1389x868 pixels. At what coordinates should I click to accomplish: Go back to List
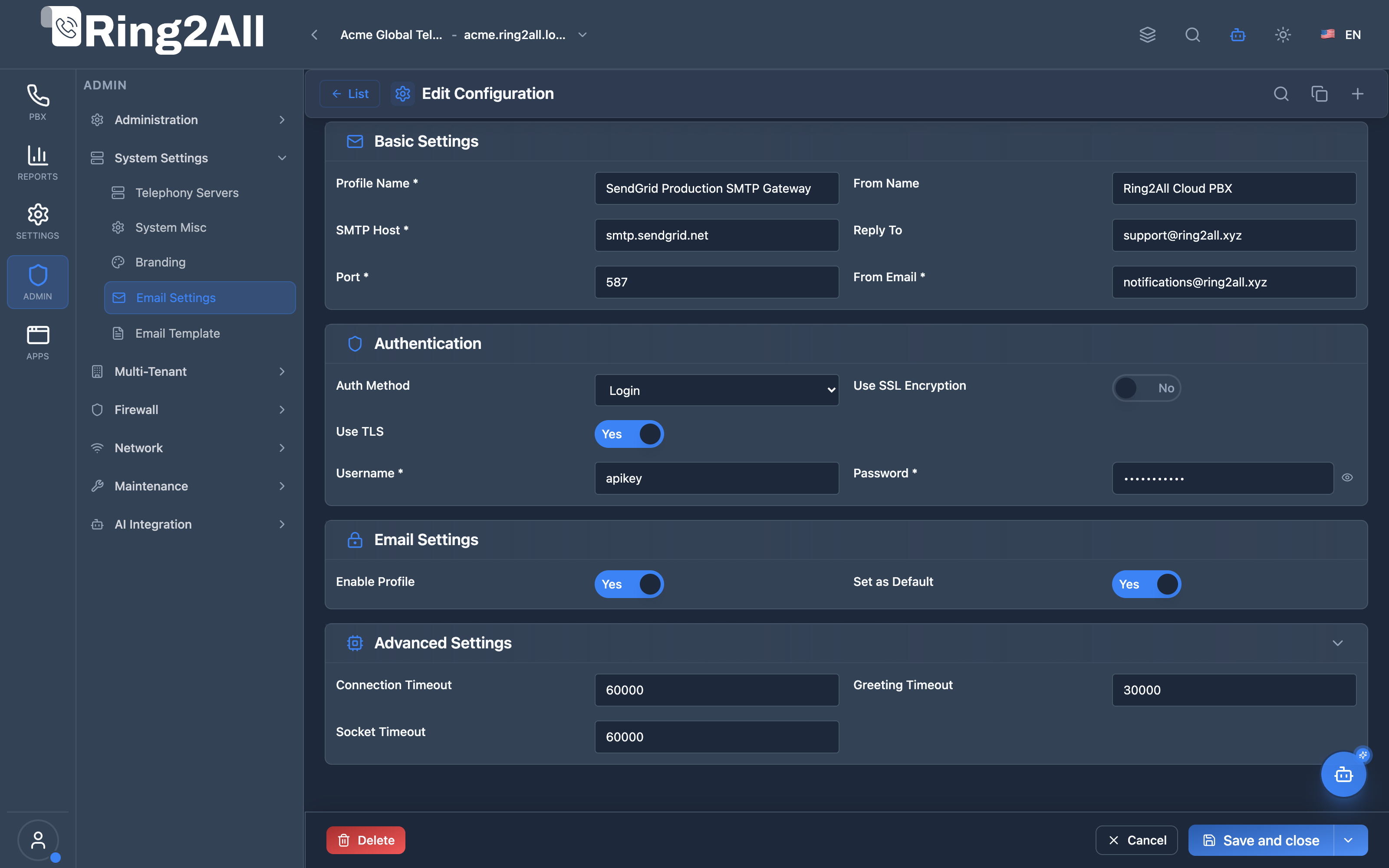click(350, 94)
